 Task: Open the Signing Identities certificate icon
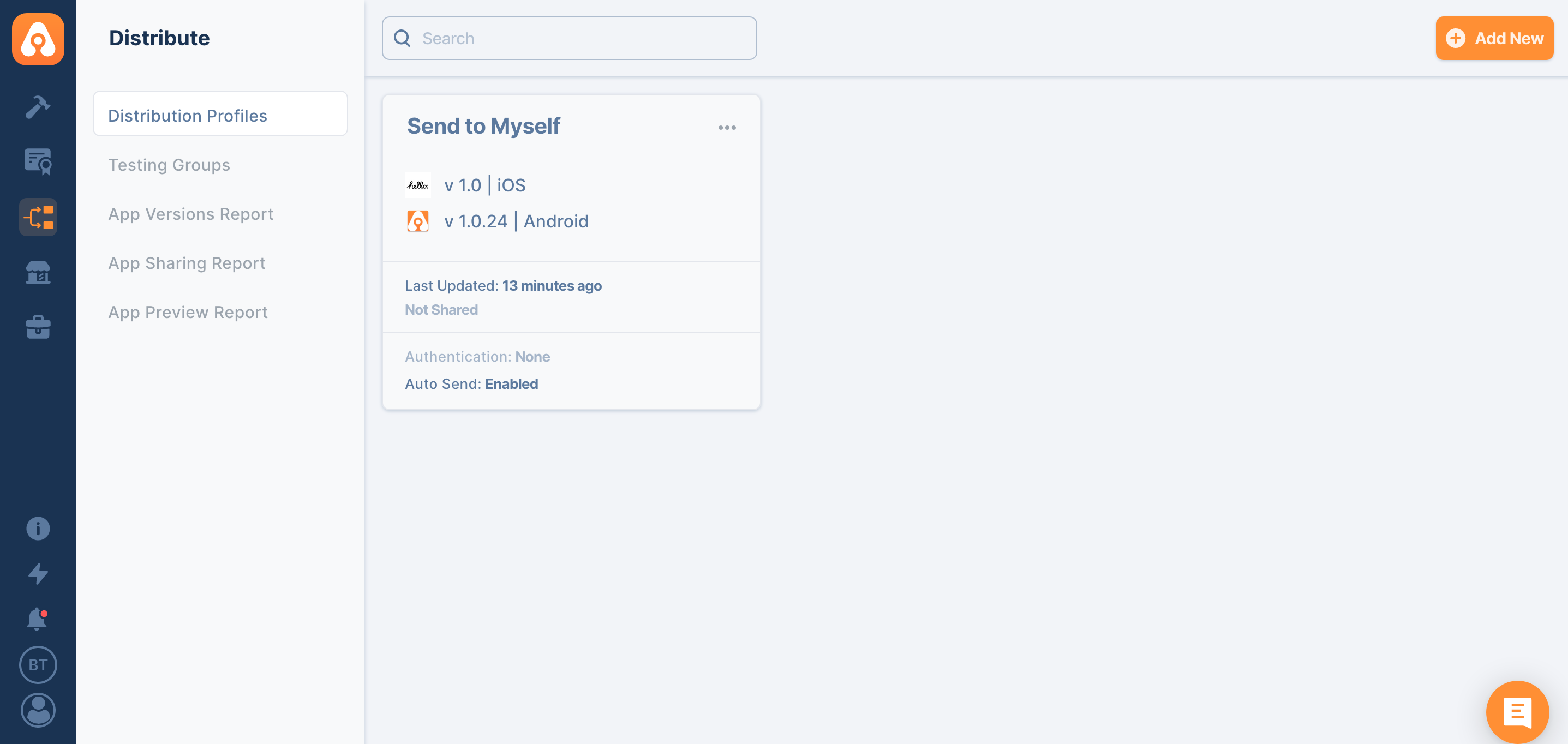point(38,162)
